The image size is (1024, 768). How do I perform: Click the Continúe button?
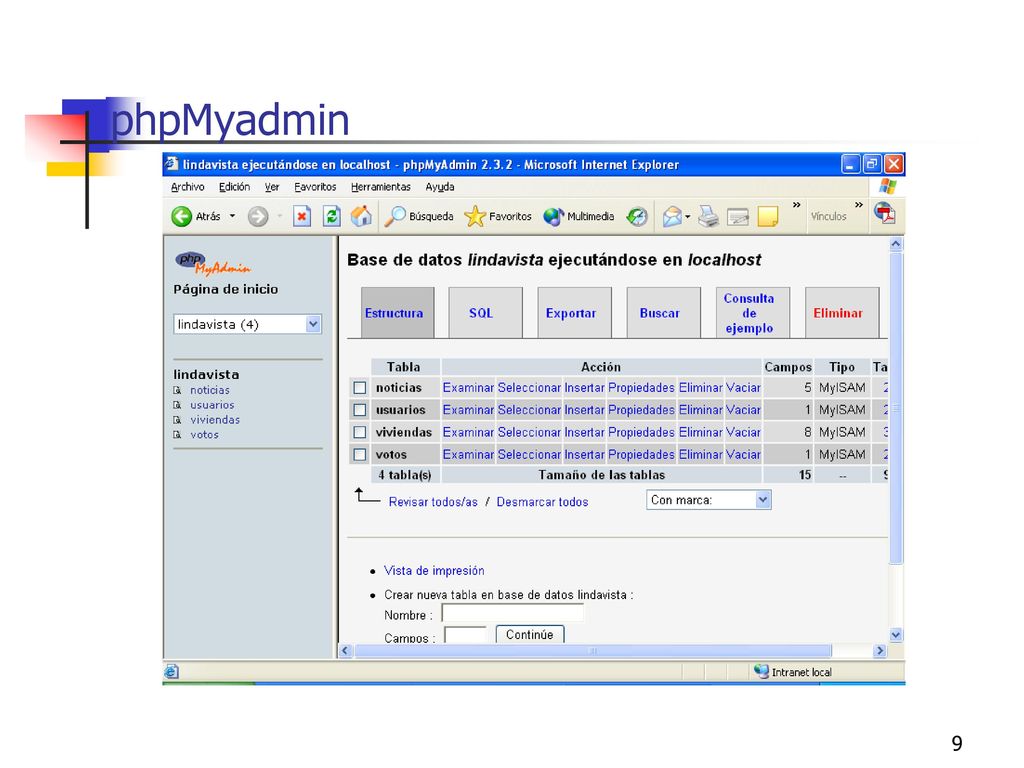pos(530,634)
